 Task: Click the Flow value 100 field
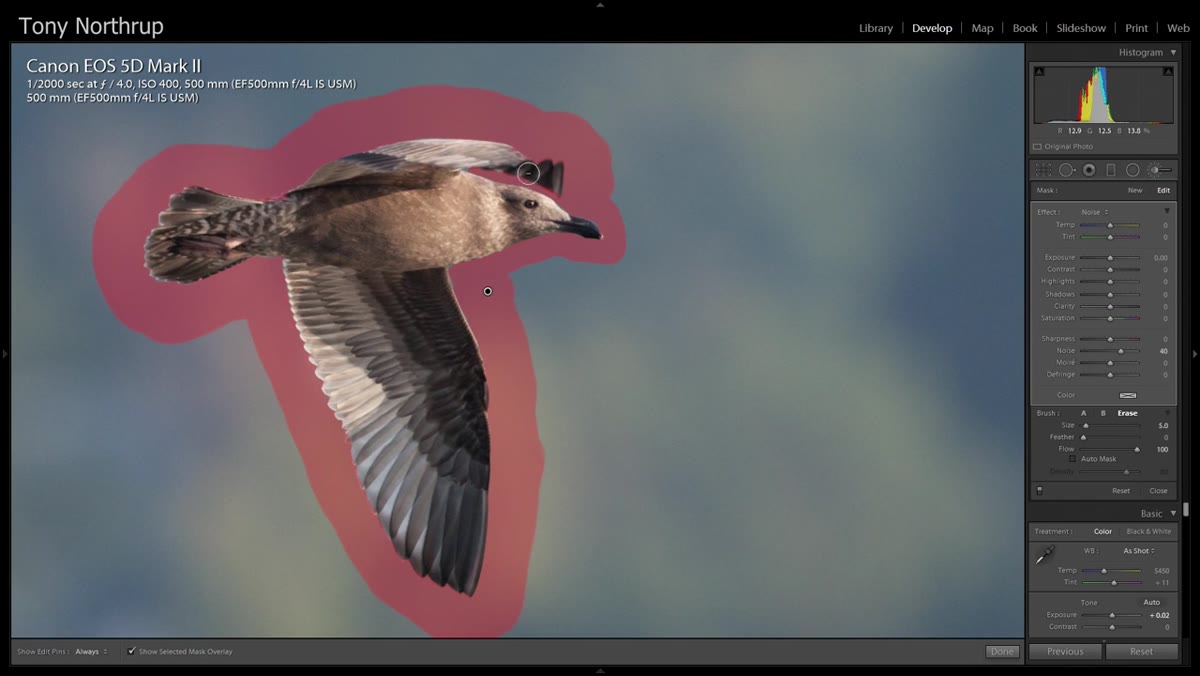(x=1162, y=450)
